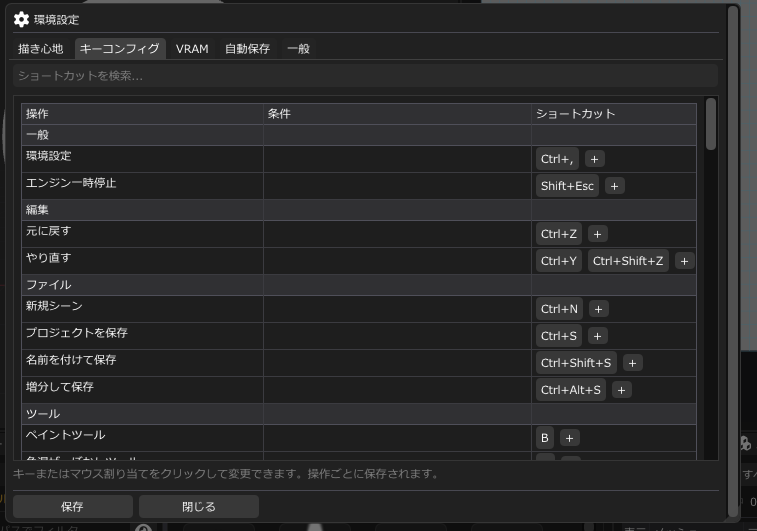Click the settings dialog's outer scrollbar

pos(733,261)
